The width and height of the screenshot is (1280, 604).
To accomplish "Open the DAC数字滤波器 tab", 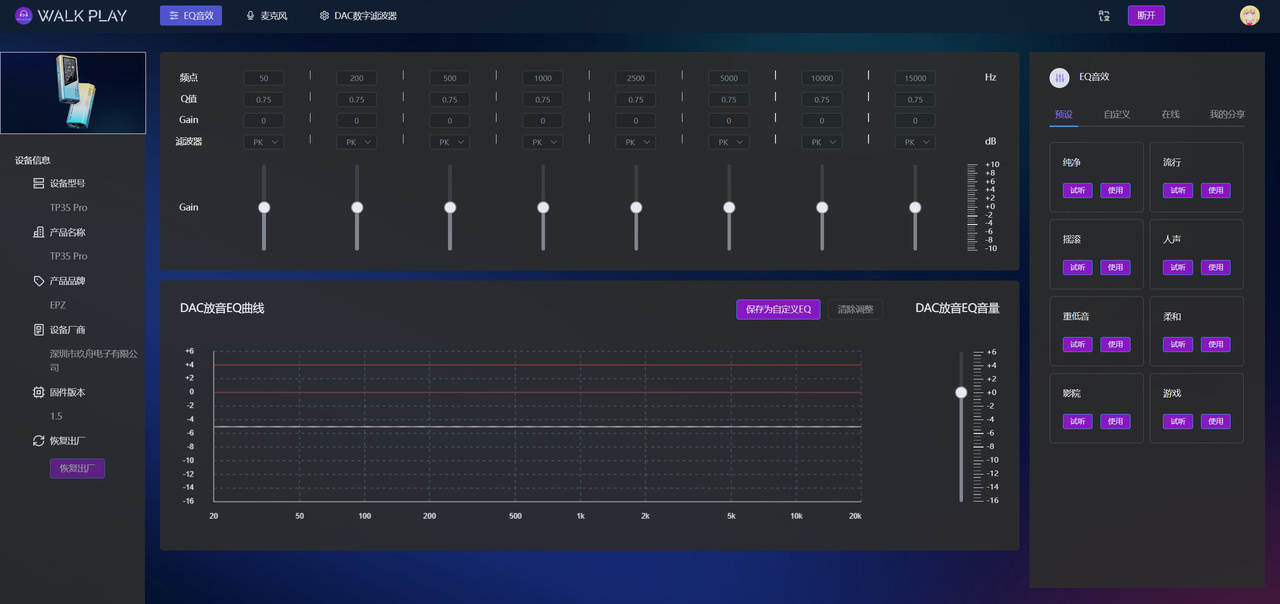I will pos(358,16).
